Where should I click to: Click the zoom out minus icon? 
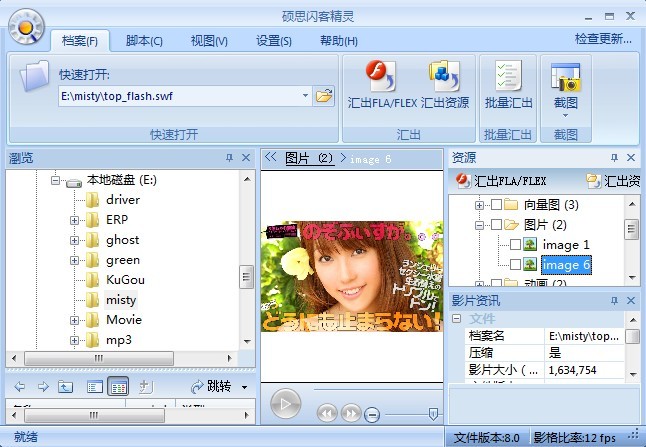(373, 413)
